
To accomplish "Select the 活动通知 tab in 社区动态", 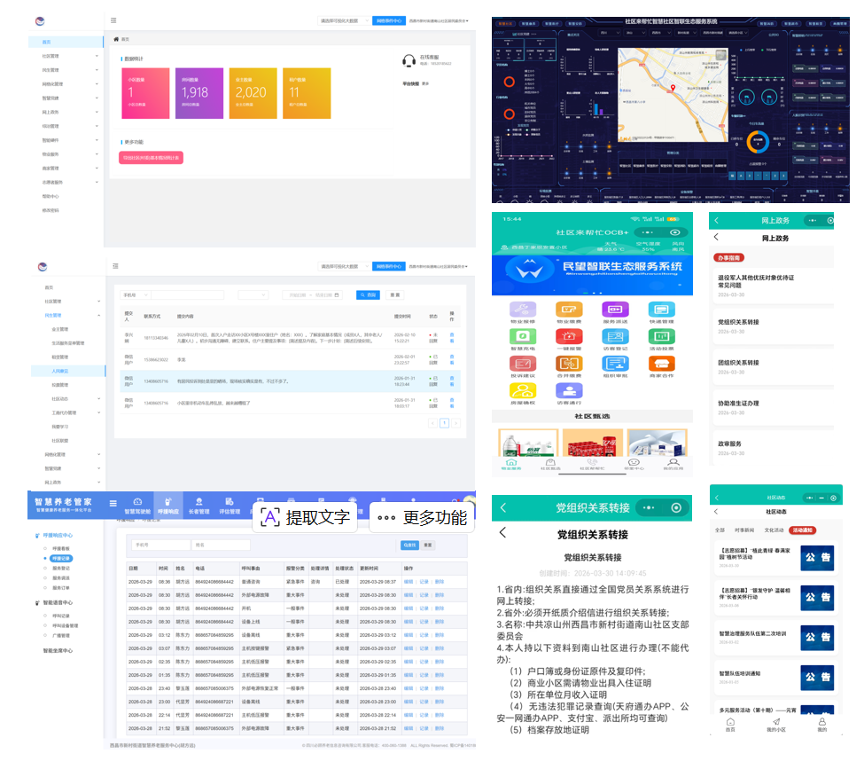I will [802, 530].
